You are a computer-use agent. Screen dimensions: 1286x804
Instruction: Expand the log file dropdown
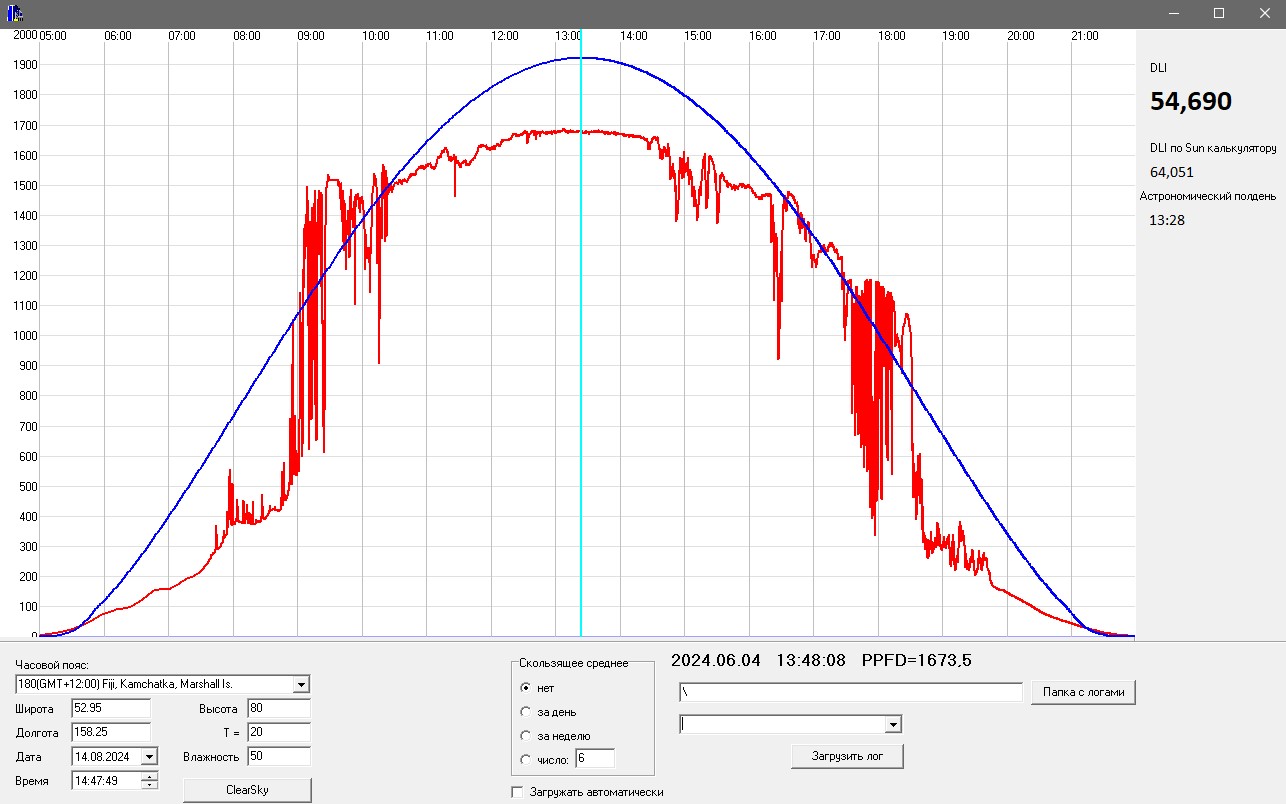(x=892, y=724)
